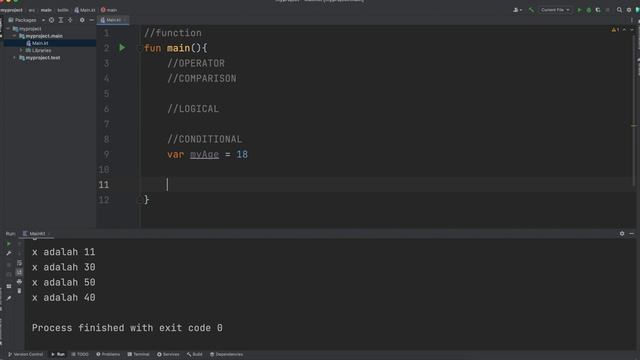This screenshot has width=640, height=360.
Task: Open the Dependencies tool window
Action: pyautogui.click(x=227, y=354)
